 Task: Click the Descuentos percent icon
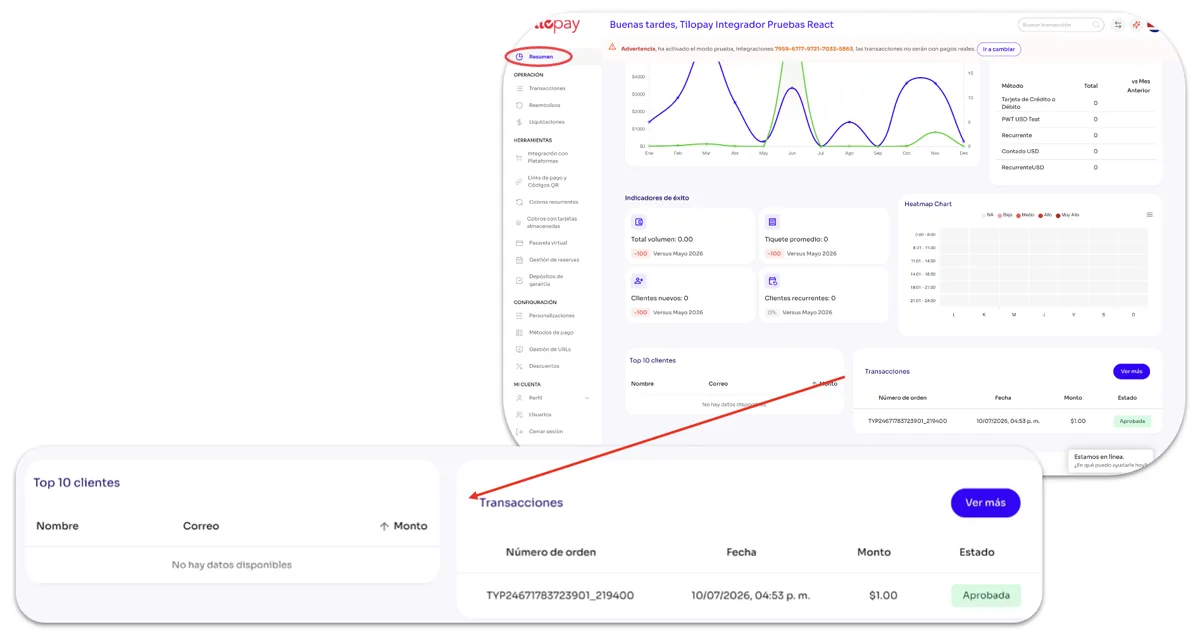point(519,366)
